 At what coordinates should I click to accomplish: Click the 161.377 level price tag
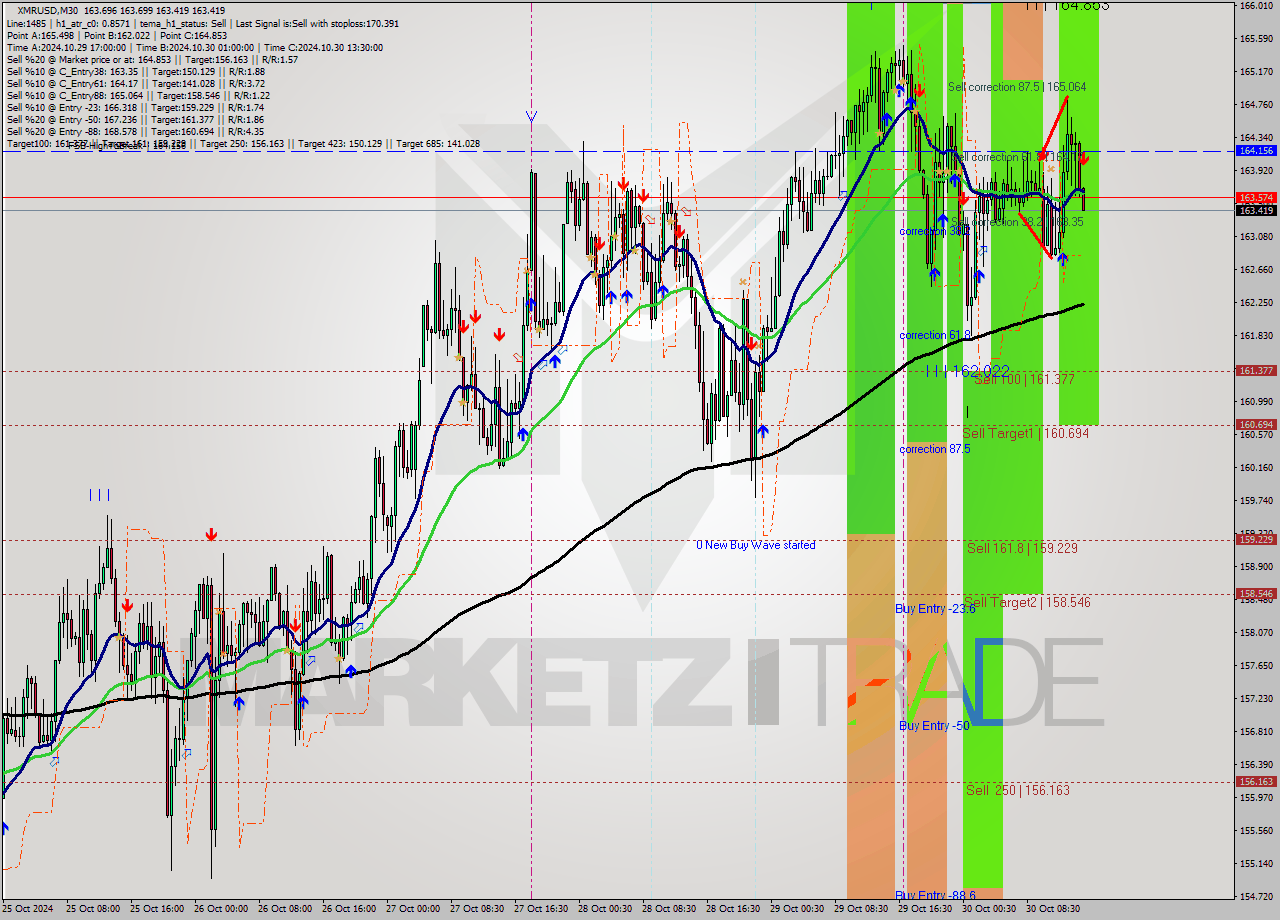(x=1256, y=371)
